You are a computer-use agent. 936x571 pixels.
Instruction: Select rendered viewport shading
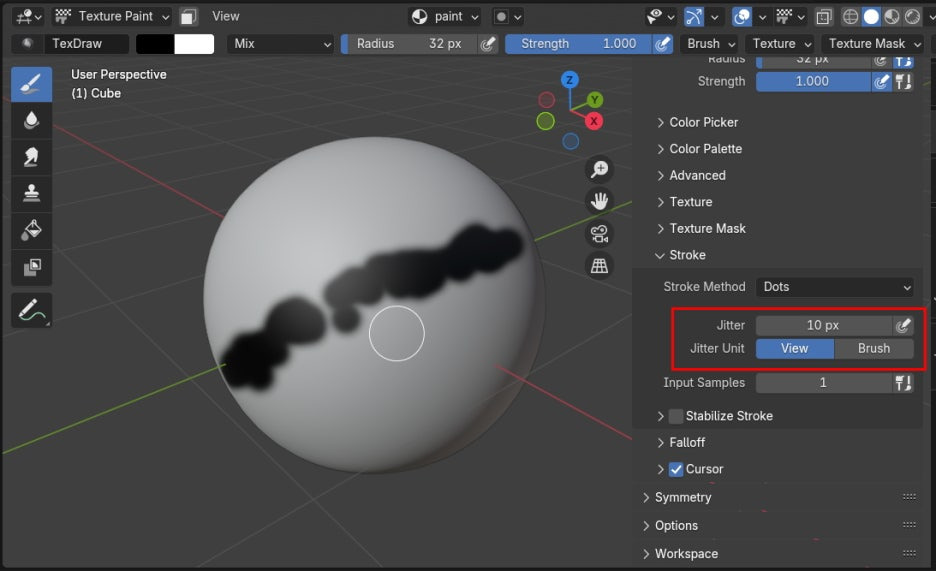click(x=912, y=17)
